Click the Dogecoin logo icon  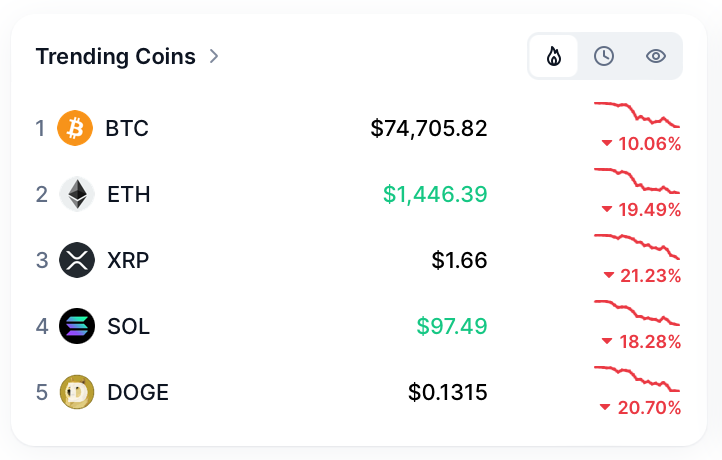tap(77, 392)
